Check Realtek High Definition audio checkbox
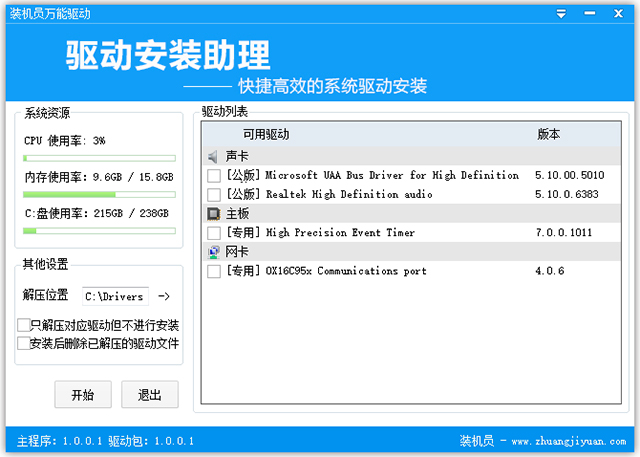 click(x=214, y=195)
